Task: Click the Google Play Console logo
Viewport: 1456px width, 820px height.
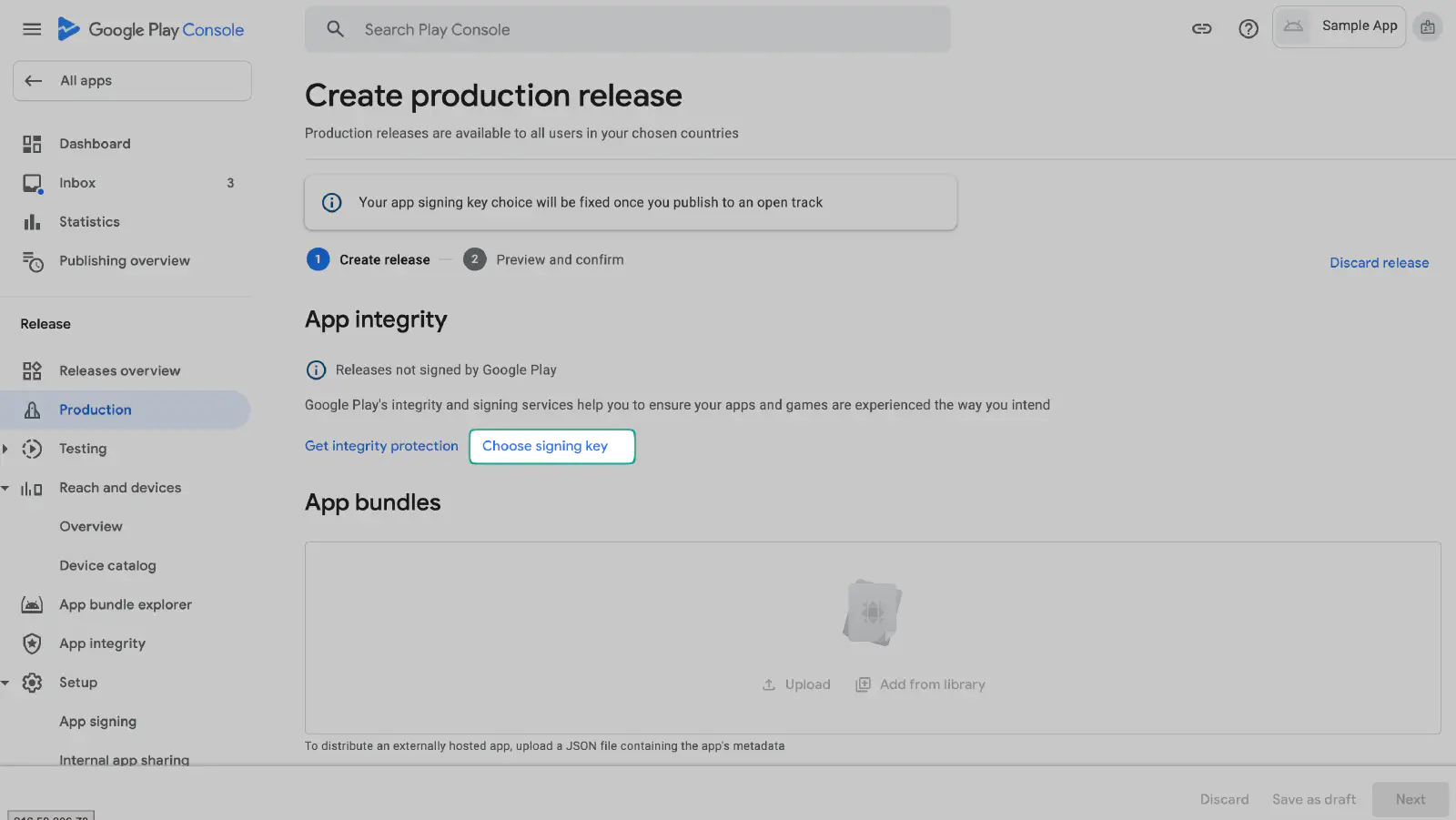Action: click(x=151, y=29)
